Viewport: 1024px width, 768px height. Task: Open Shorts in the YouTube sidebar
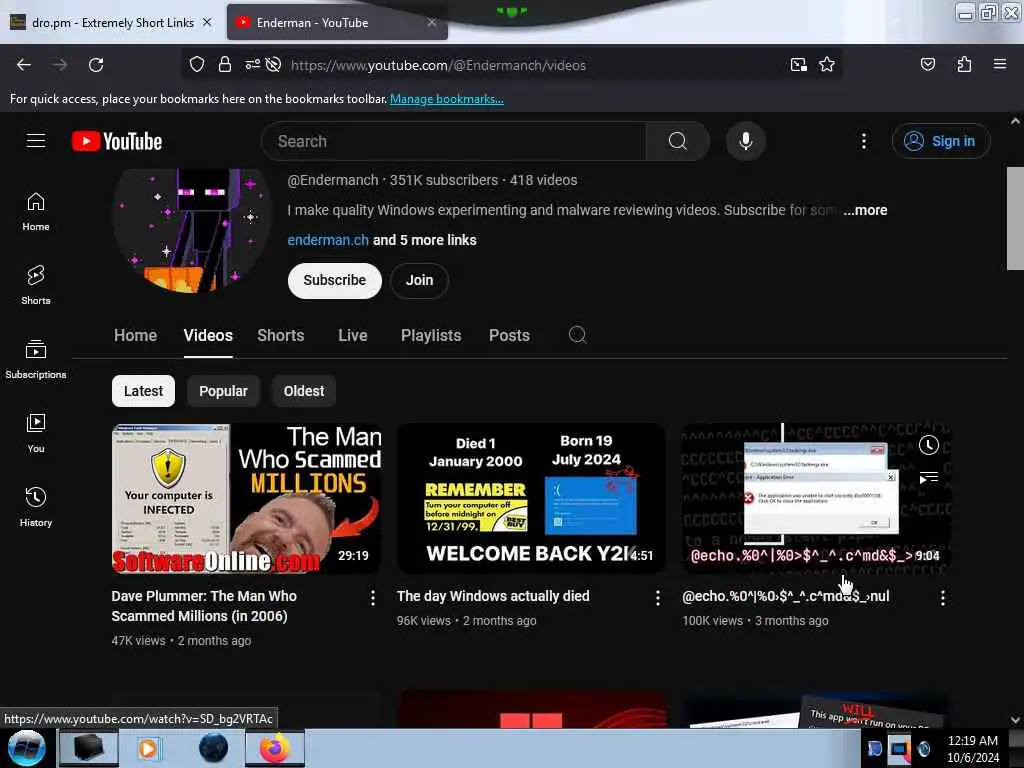coord(36,285)
